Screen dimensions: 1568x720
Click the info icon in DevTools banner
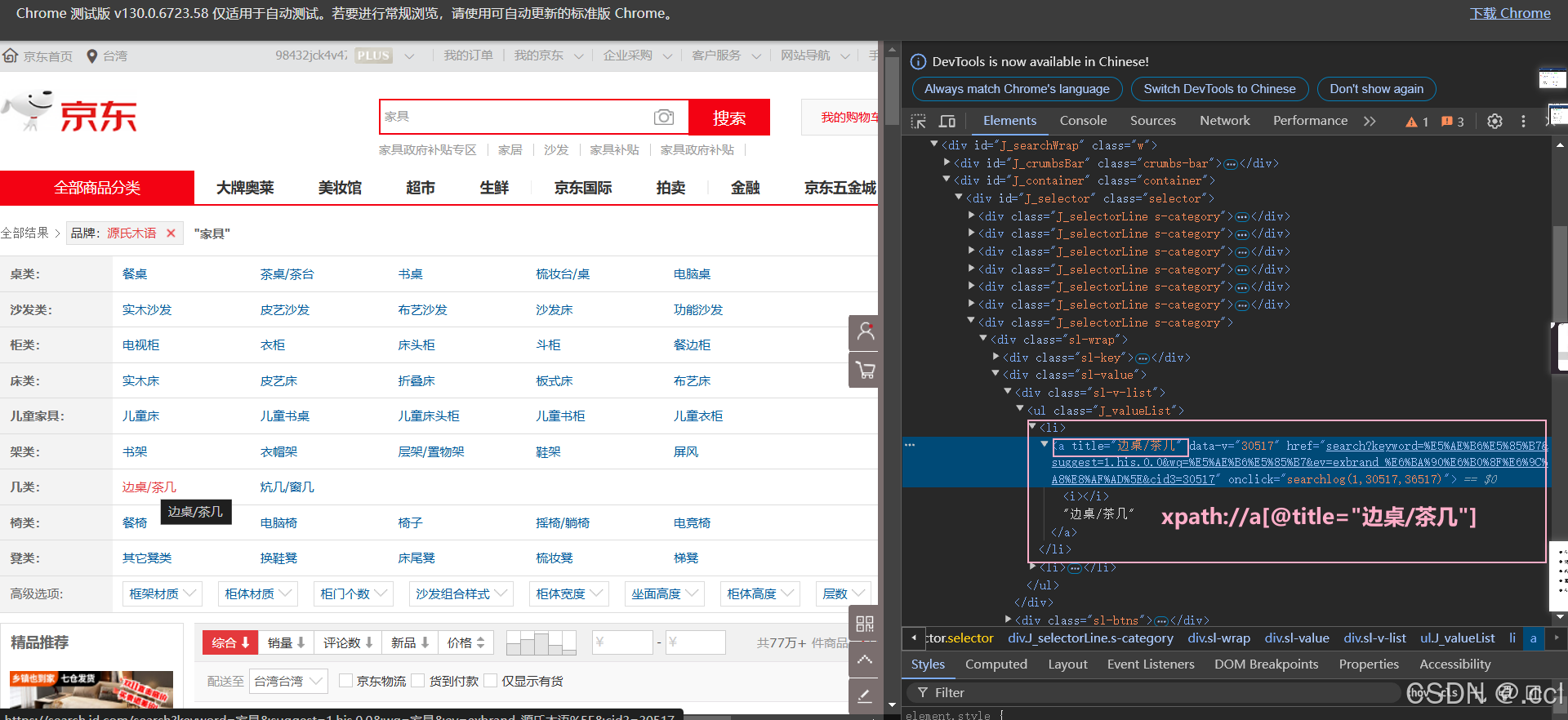pos(918,62)
